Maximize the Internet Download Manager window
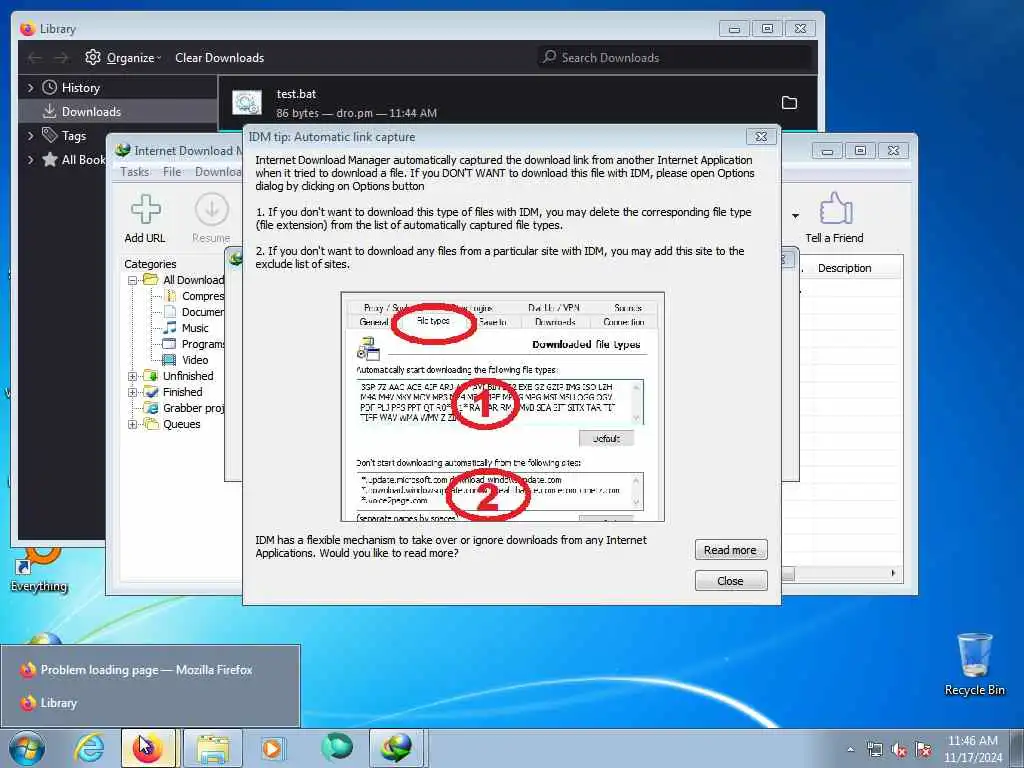Screen dimensions: 1024x768 click(860, 151)
